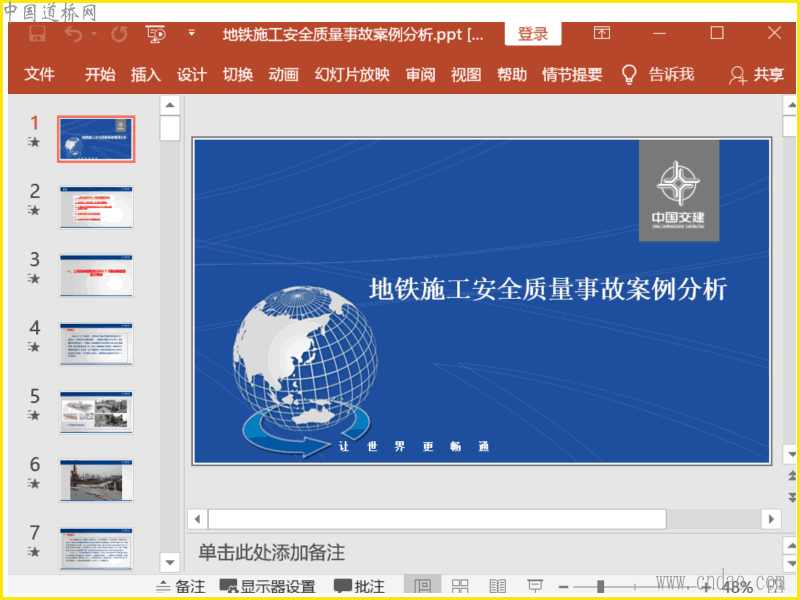Click the Redo icon

119,34
